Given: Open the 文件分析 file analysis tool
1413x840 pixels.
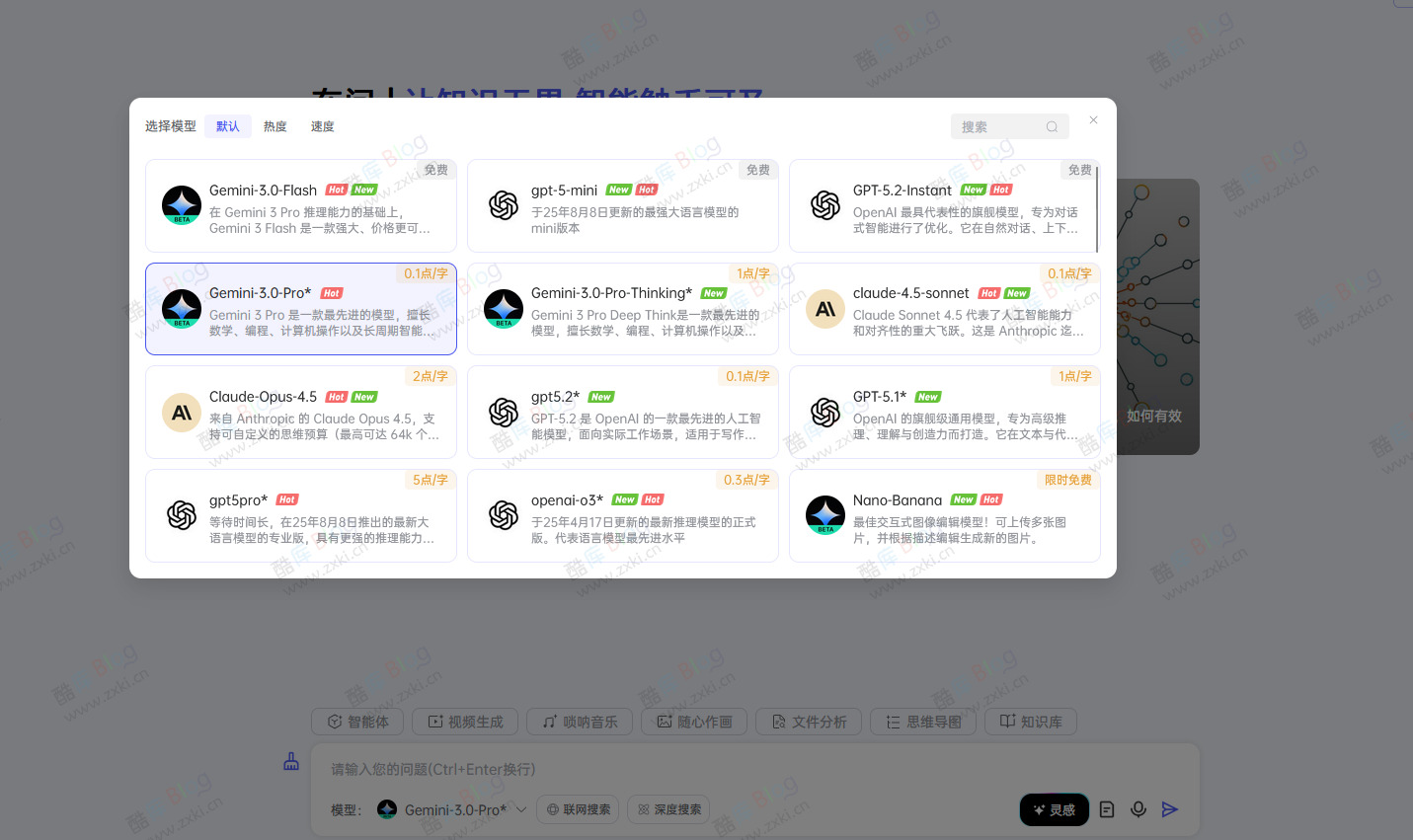Looking at the screenshot, I should [808, 722].
